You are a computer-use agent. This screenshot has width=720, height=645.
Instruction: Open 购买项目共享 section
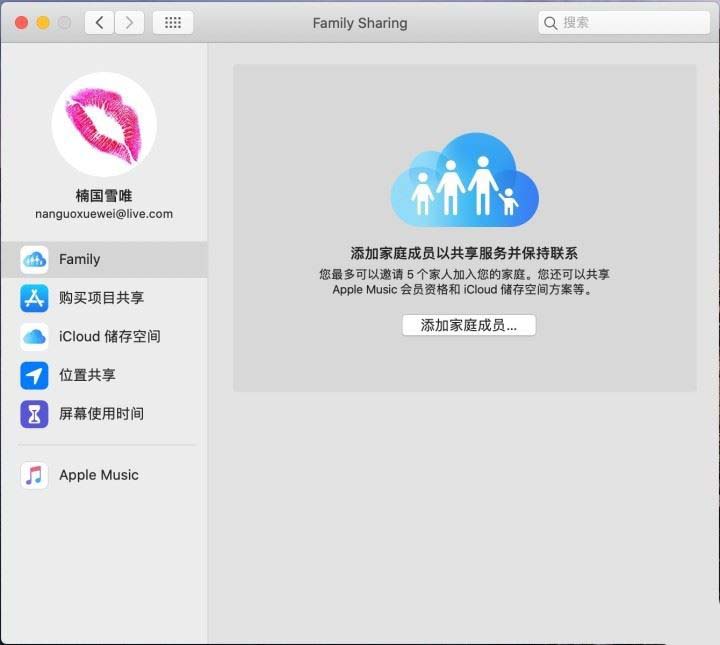(104, 298)
